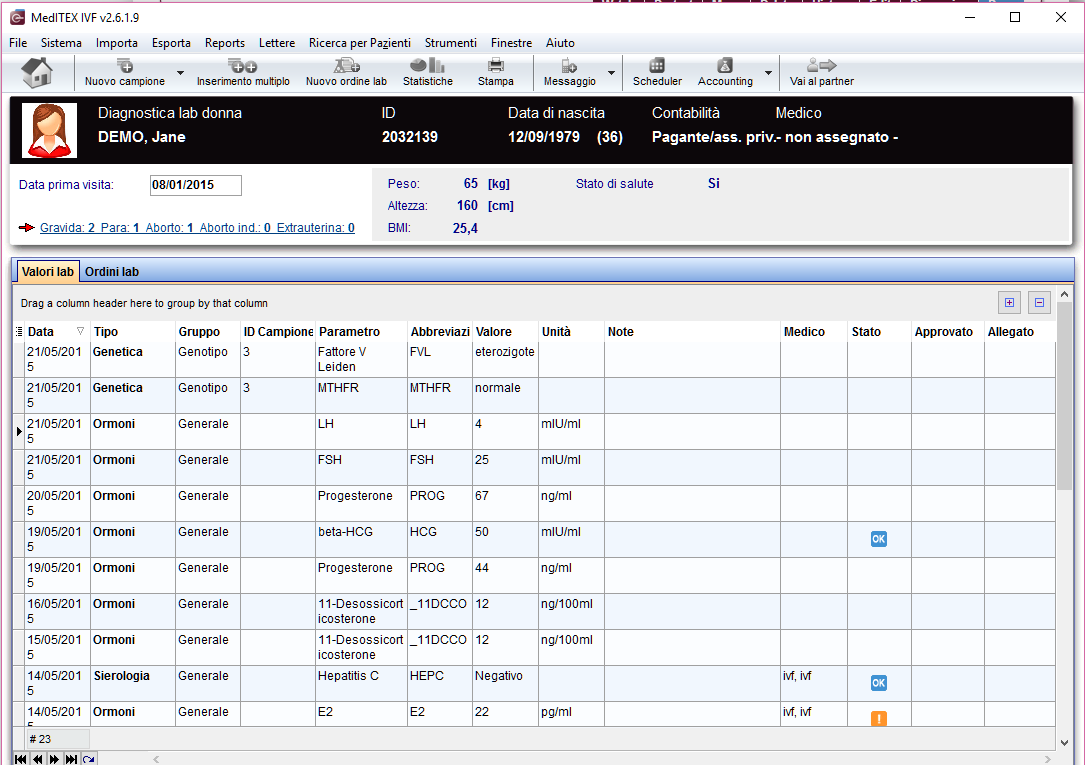Open the Home house icon
This screenshot has height=765, width=1085.
pos(37,73)
